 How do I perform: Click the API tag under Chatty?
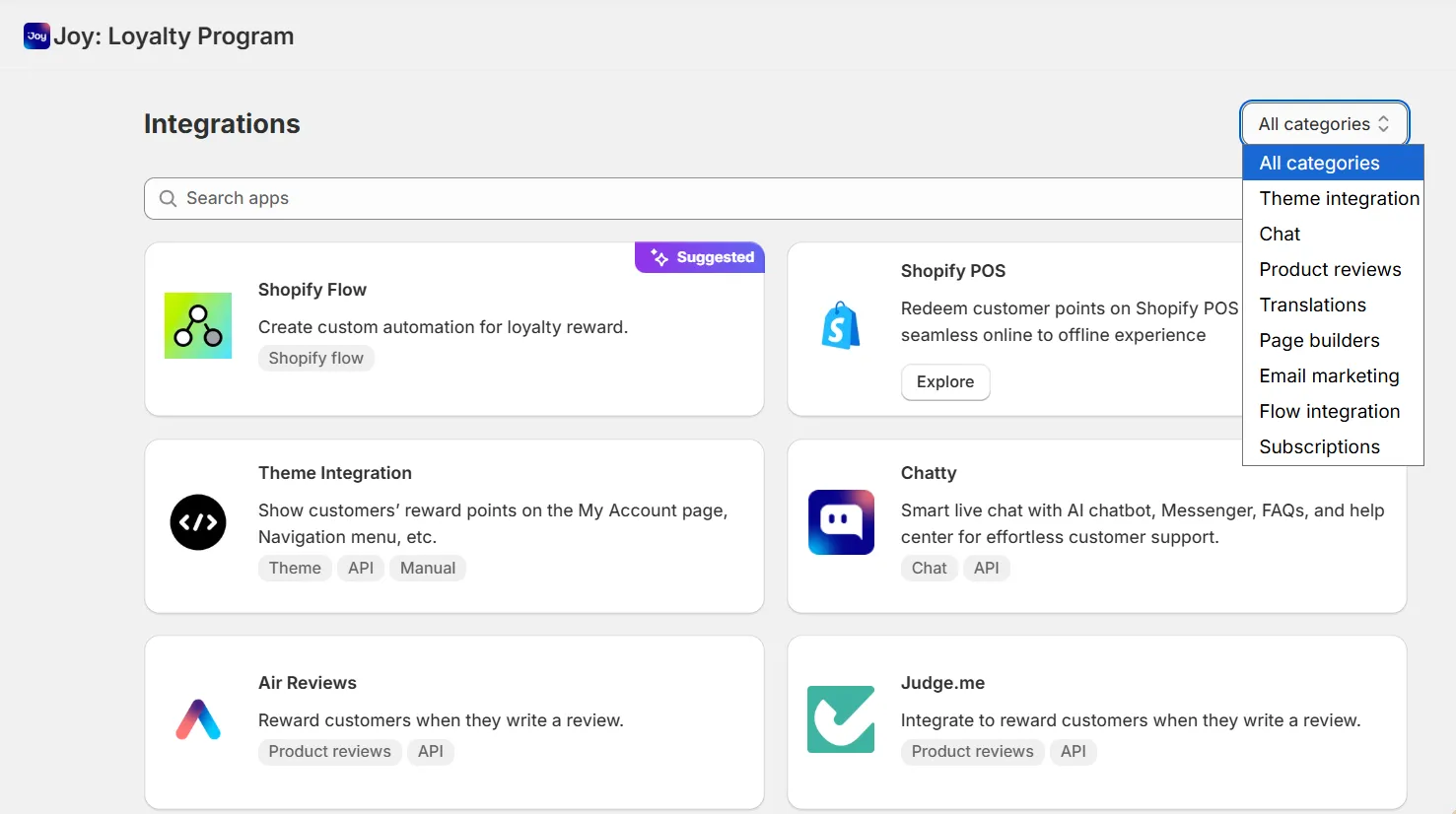click(x=987, y=568)
